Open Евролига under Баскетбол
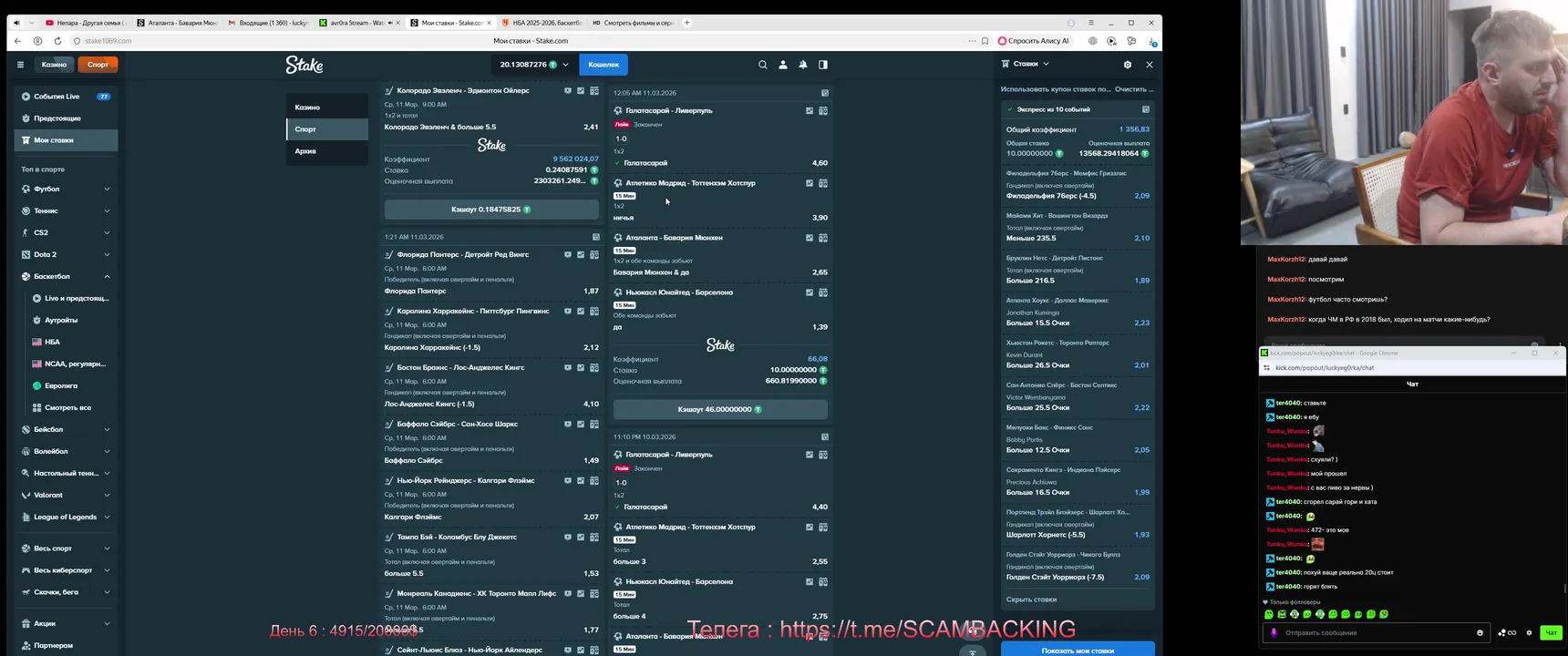The image size is (1568, 656). click(x=61, y=386)
